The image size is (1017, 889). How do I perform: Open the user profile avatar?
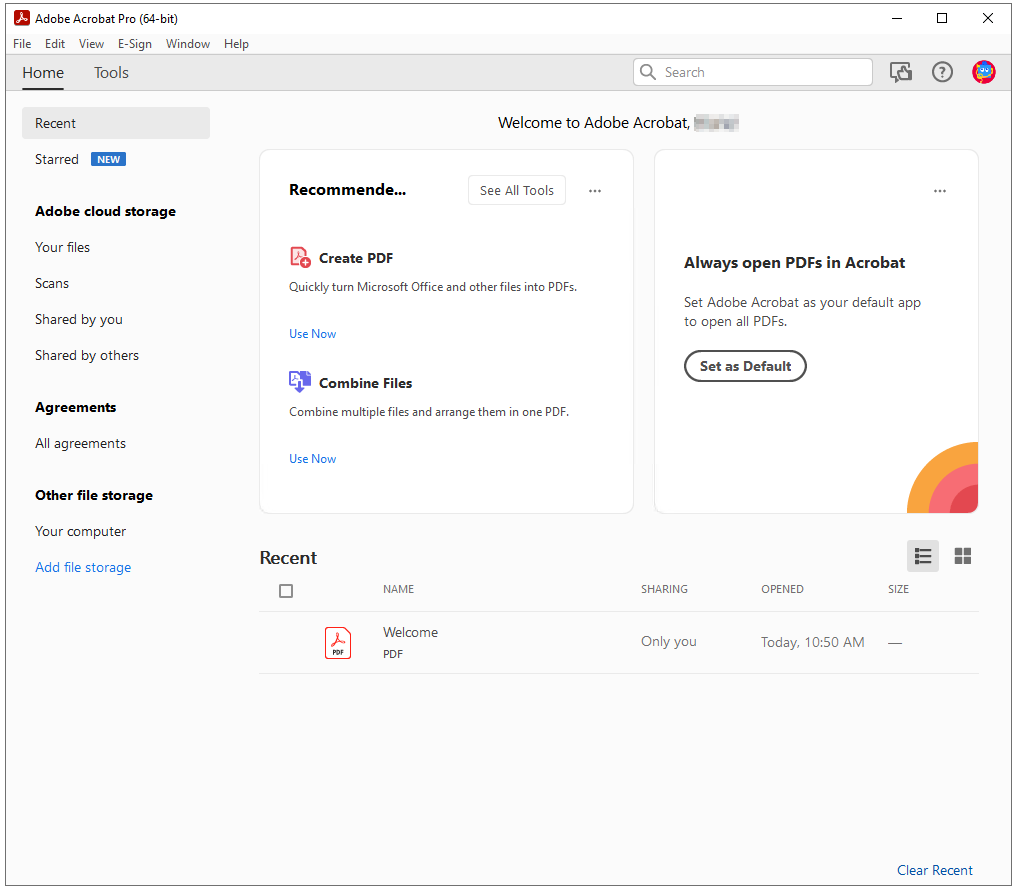(x=983, y=72)
